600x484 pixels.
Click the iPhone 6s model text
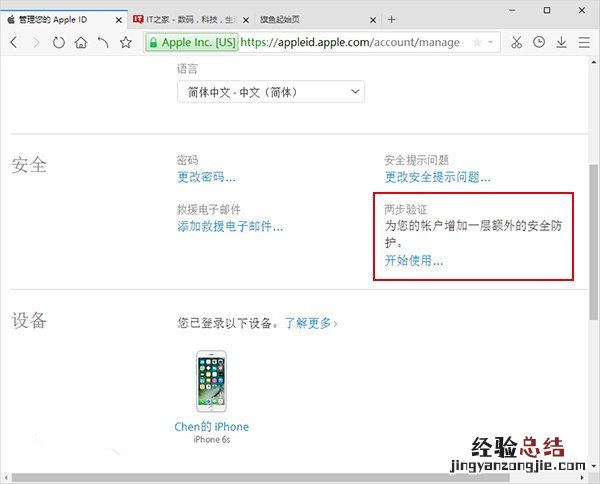pyautogui.click(x=212, y=440)
